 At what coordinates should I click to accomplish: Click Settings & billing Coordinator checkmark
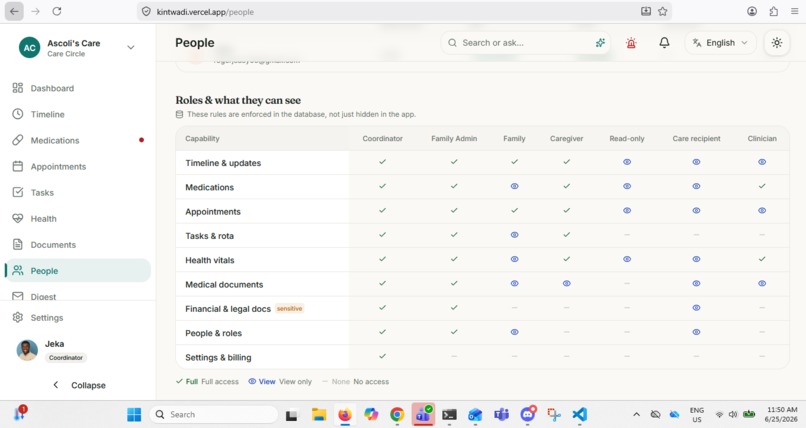[382, 356]
